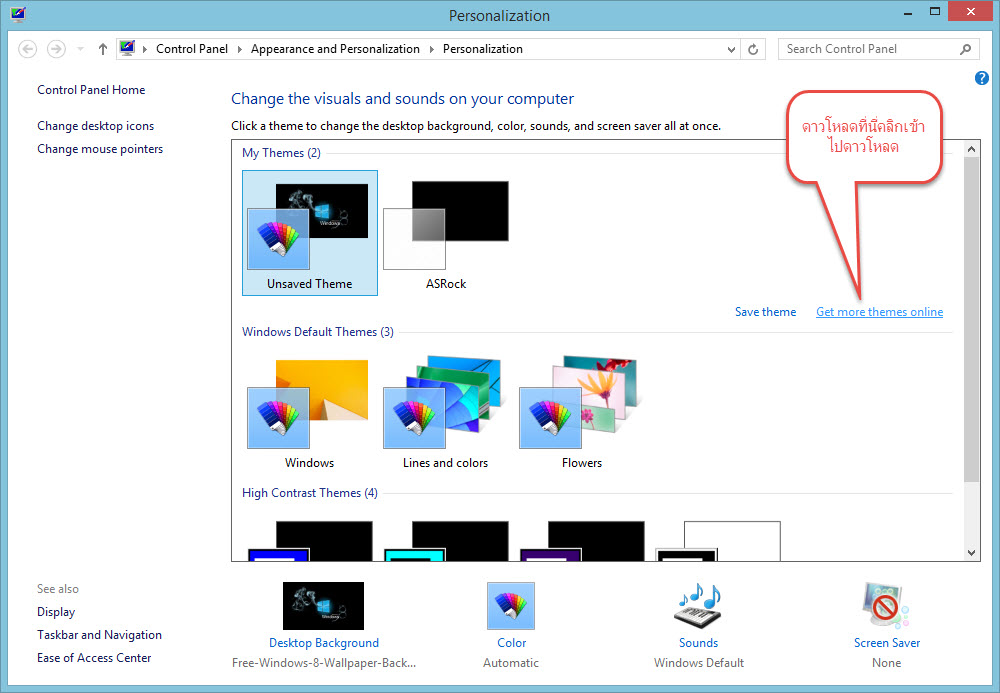The width and height of the screenshot is (1000, 693).
Task: Click the Personalization icon in the address bar
Action: (x=128, y=48)
